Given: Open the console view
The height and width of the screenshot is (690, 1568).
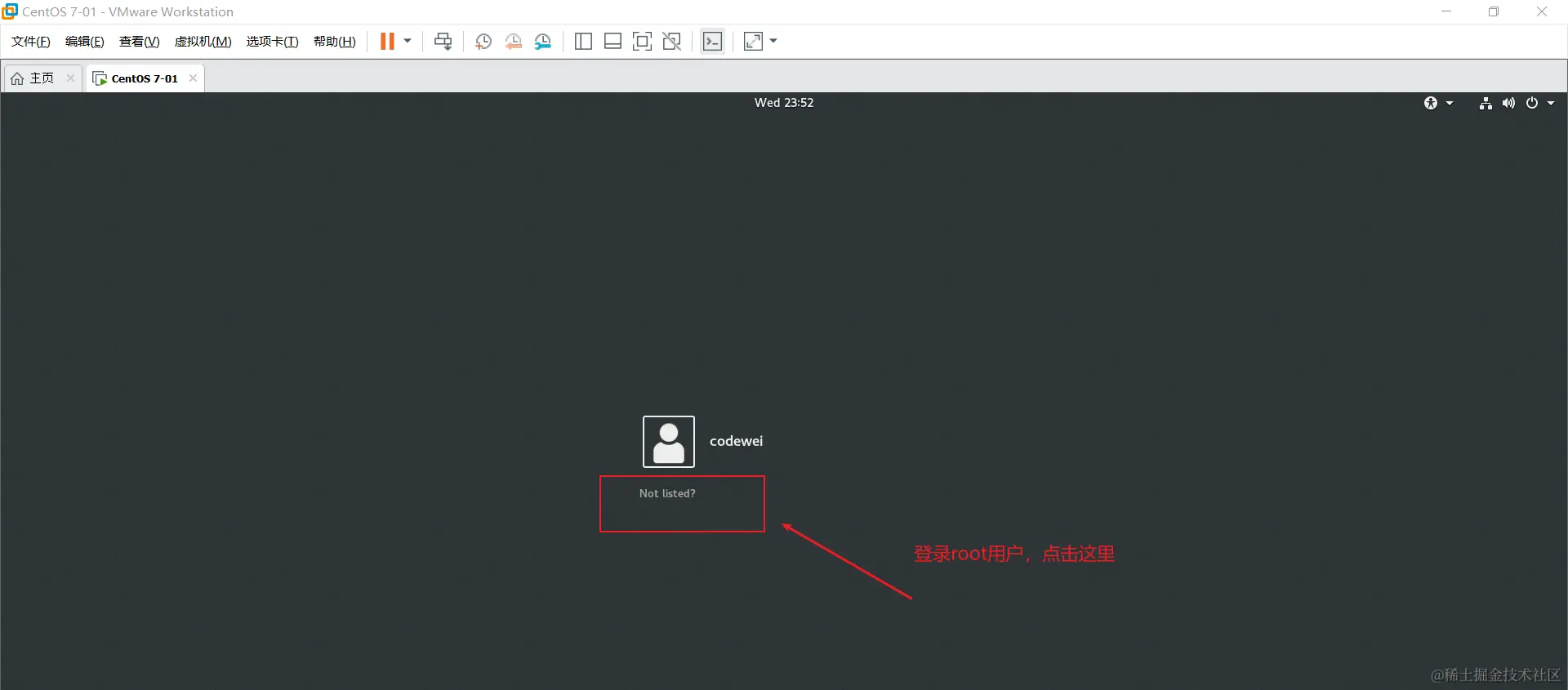Looking at the screenshot, I should click(x=713, y=42).
